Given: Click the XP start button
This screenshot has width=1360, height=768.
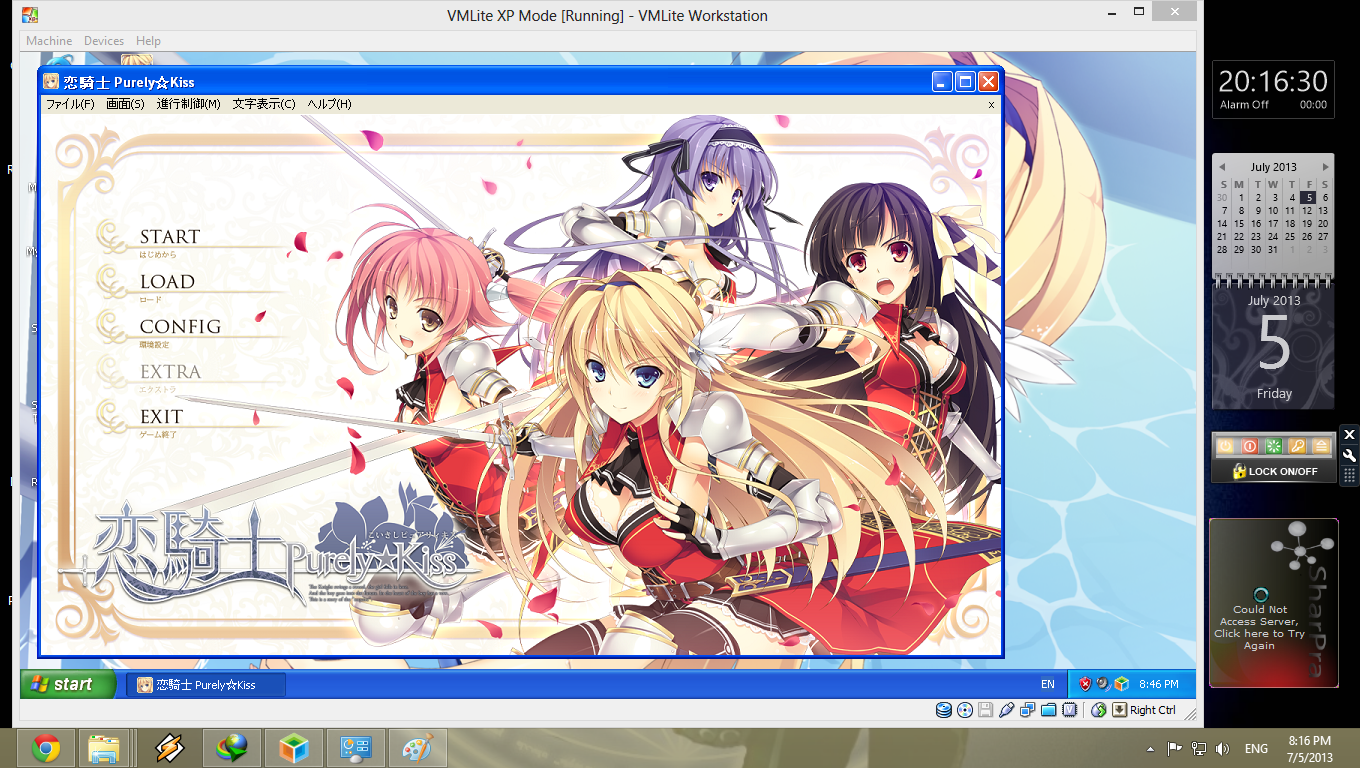Looking at the screenshot, I should click(x=70, y=685).
